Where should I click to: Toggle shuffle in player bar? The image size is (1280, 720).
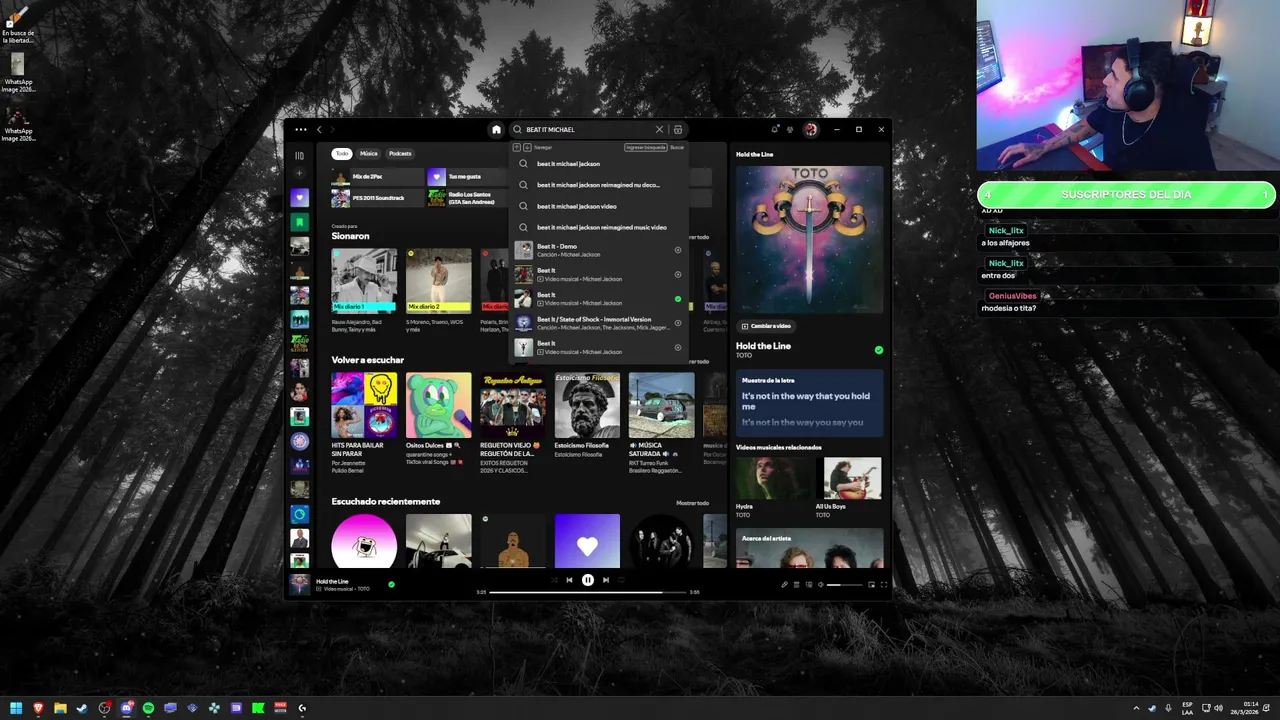click(x=554, y=580)
